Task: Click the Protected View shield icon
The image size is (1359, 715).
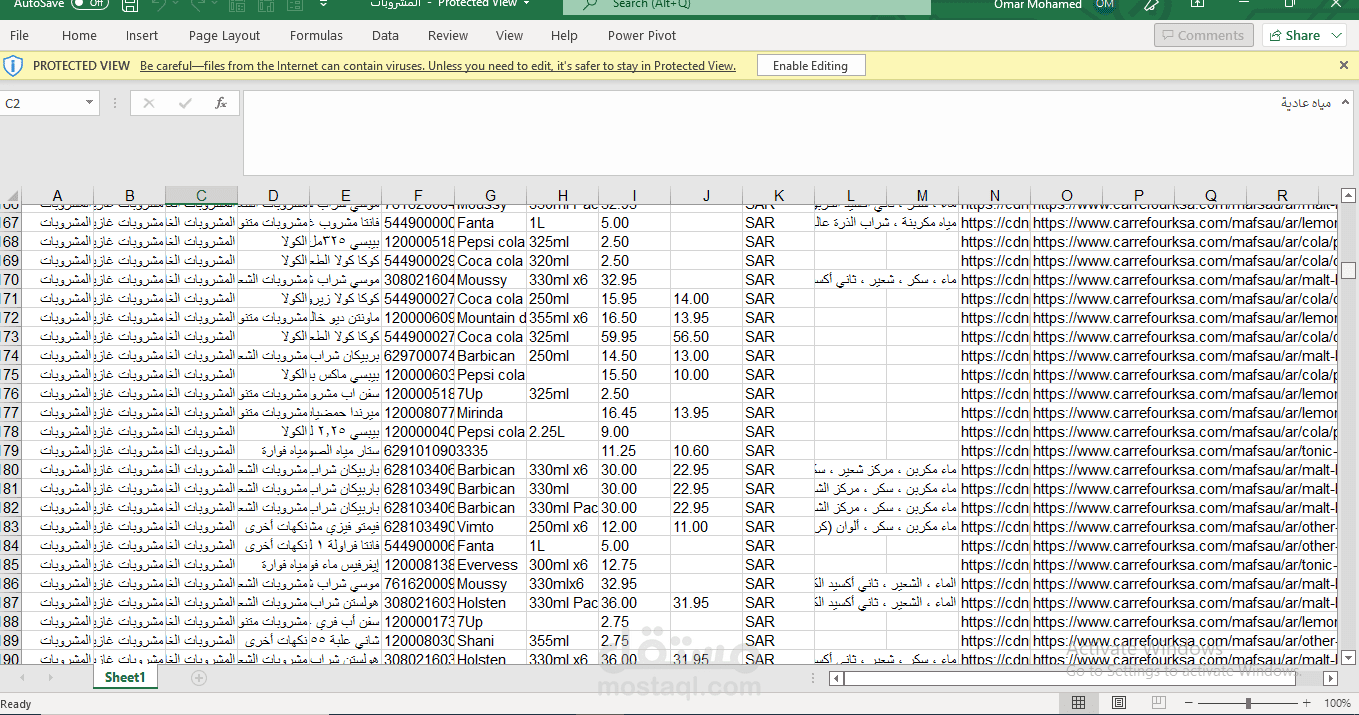Action: point(13,66)
